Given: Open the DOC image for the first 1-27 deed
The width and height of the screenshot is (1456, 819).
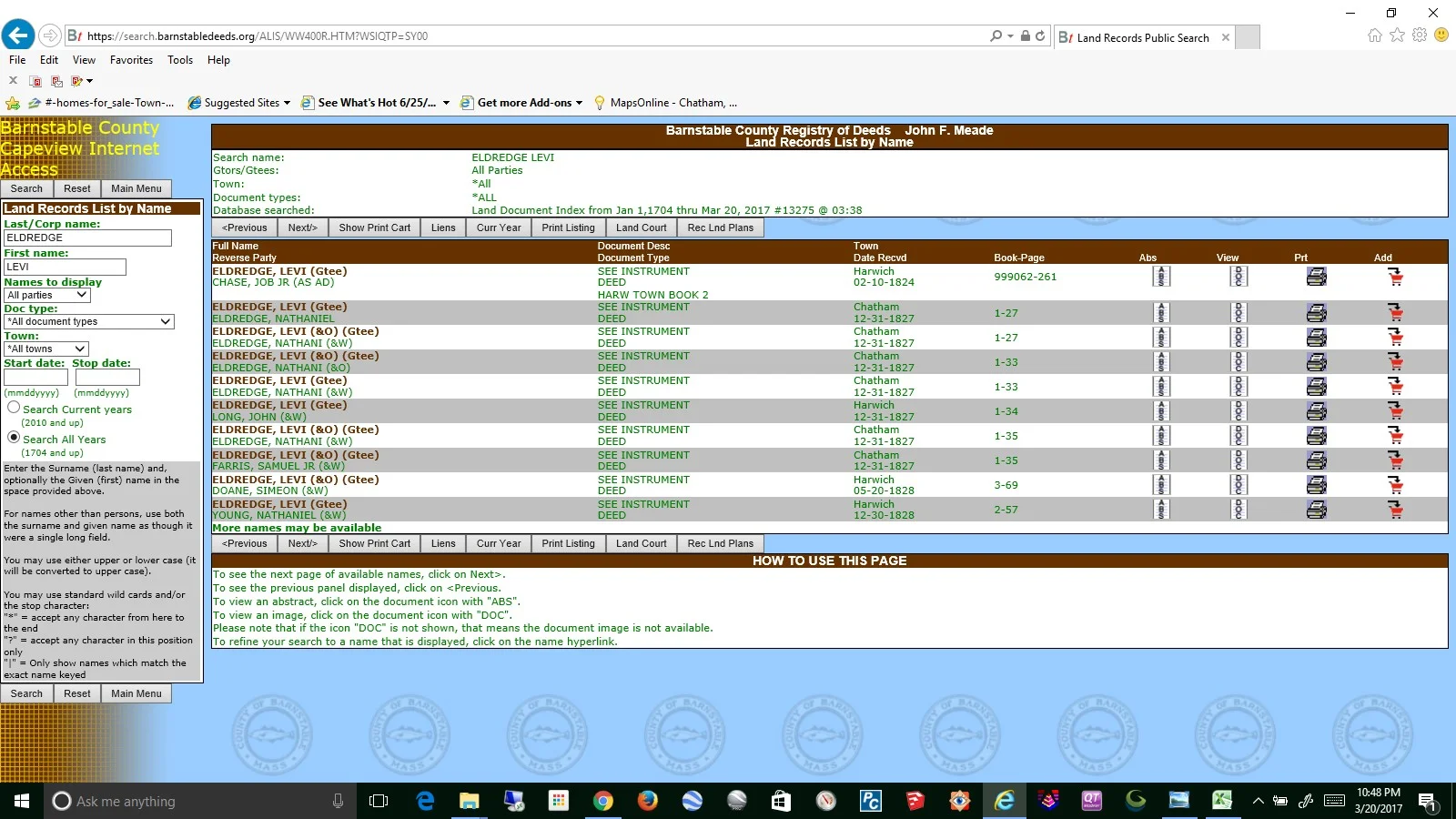Looking at the screenshot, I should click(1238, 312).
